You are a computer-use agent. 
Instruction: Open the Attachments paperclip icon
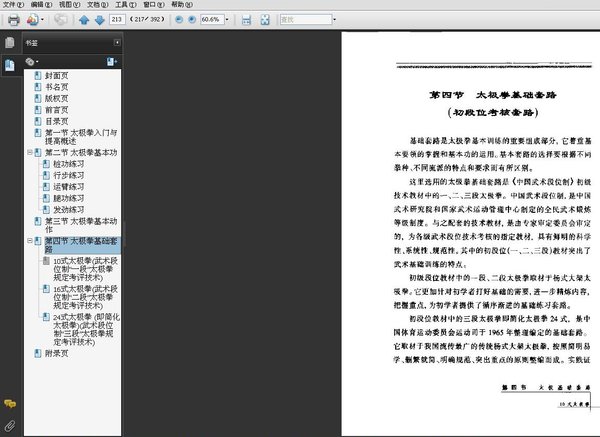tap(10, 426)
